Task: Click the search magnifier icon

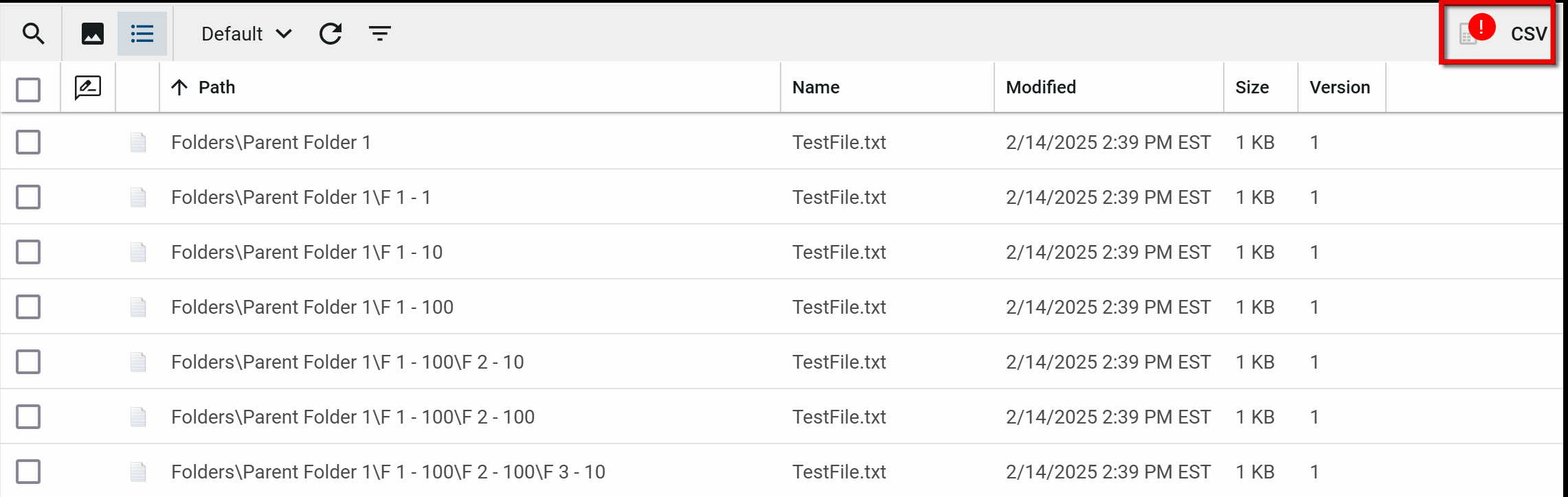Action: [x=33, y=34]
